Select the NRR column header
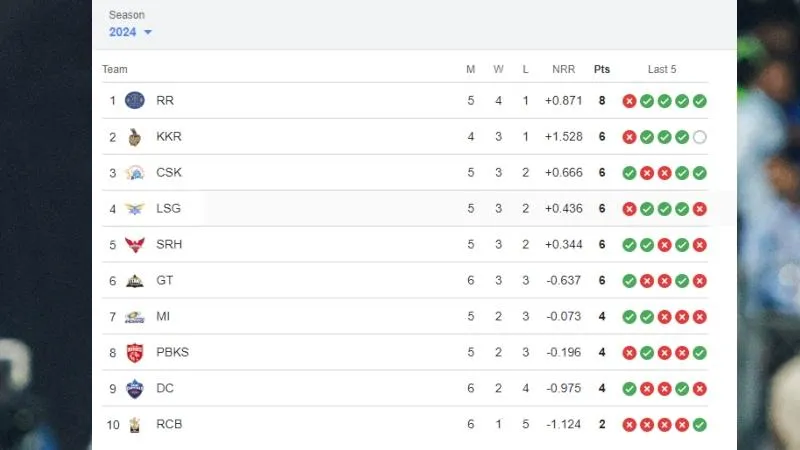This screenshot has width=800, height=450. (563, 69)
